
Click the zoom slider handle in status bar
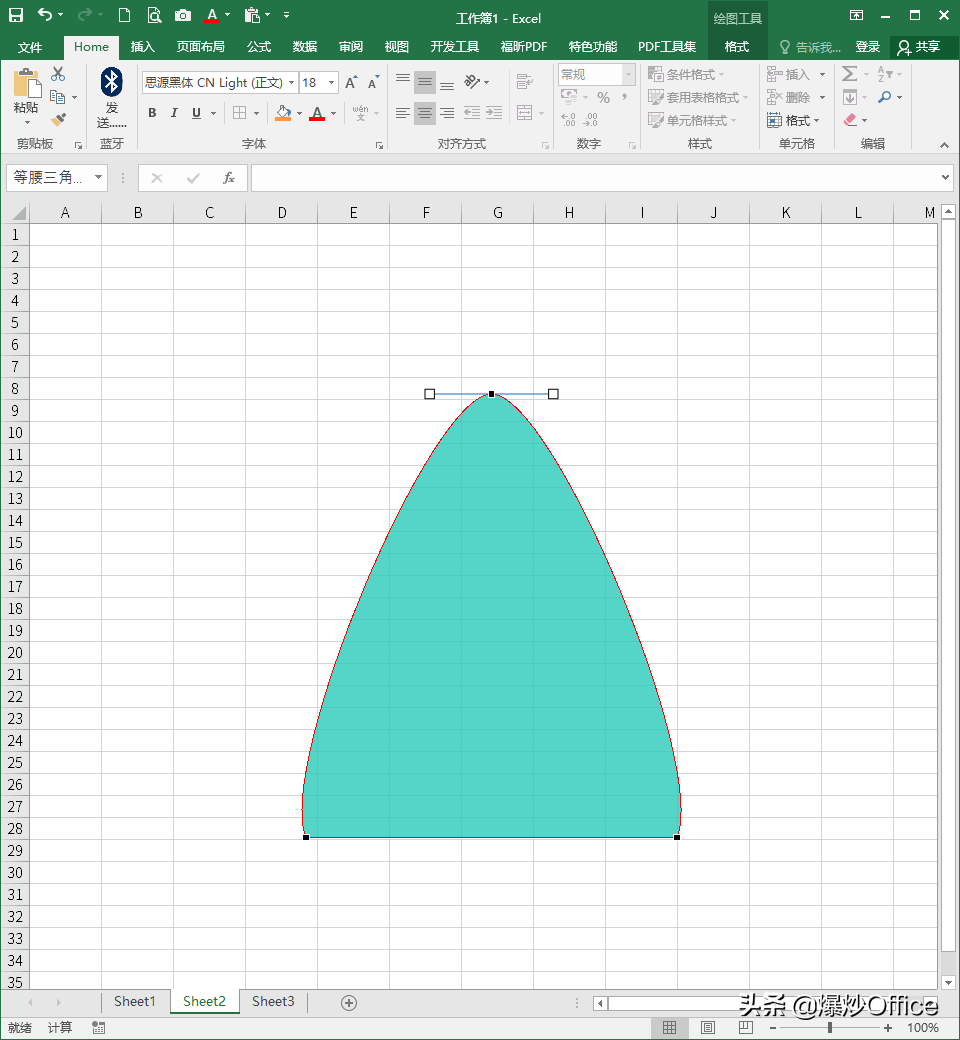point(830,1028)
